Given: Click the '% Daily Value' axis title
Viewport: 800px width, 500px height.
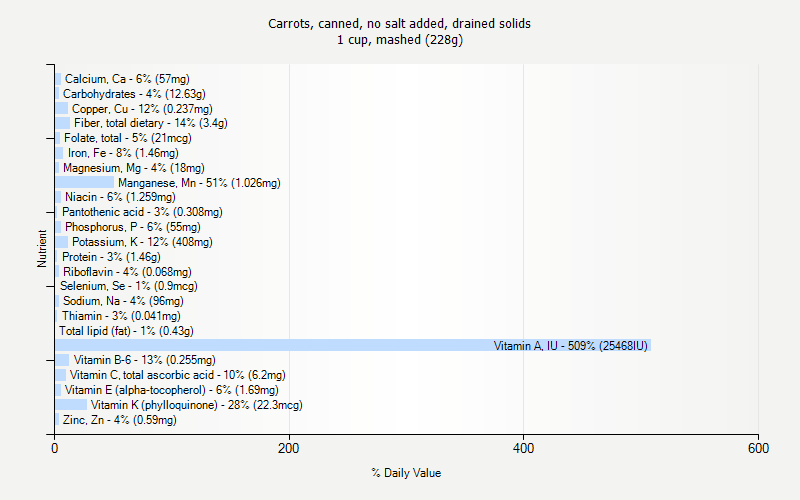Looking at the screenshot, I should (406, 473).
